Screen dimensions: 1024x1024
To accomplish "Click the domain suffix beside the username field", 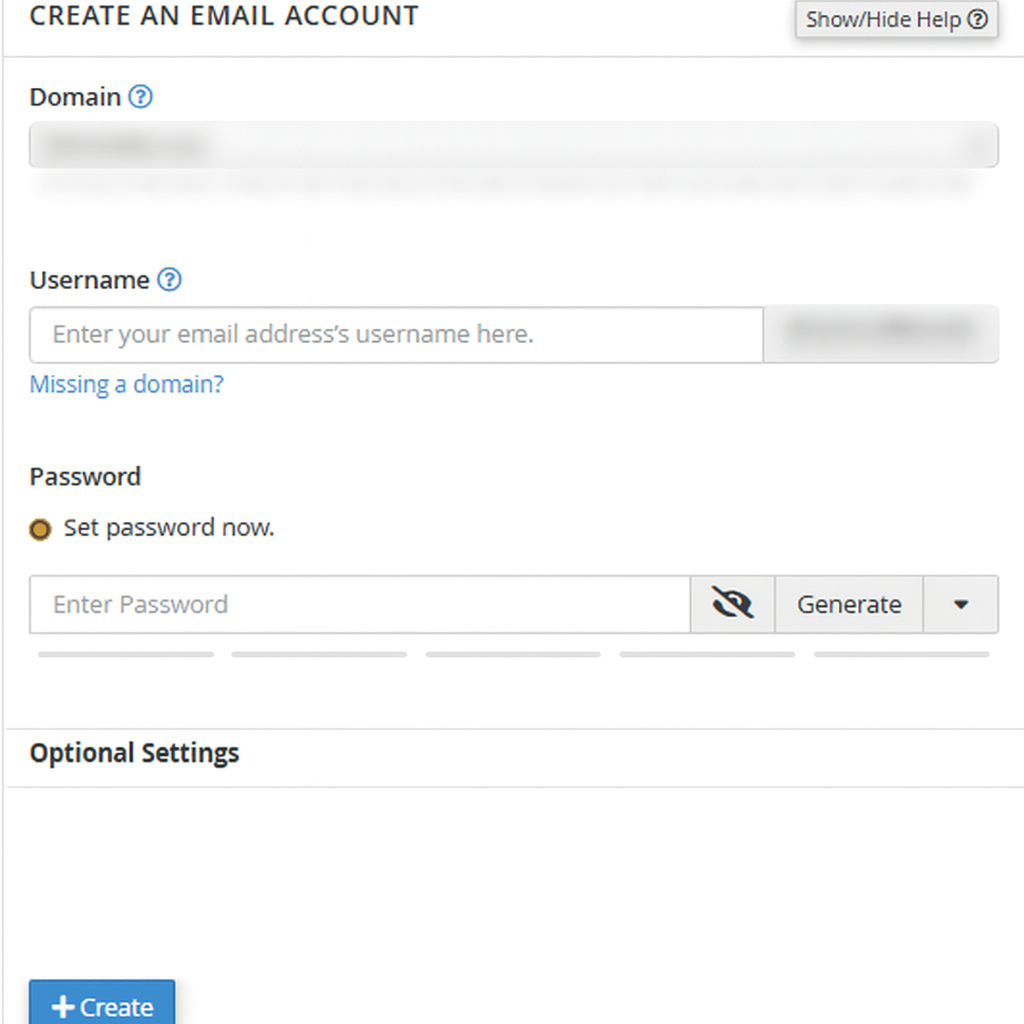I will (880, 334).
